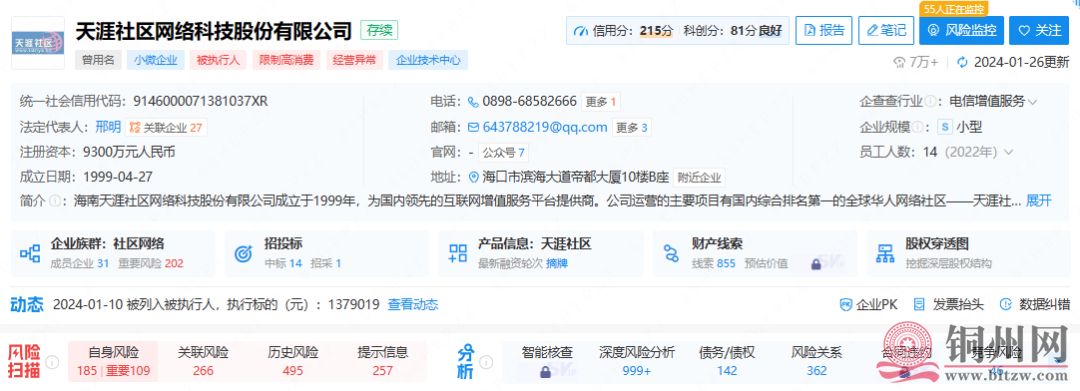Open 债务/债权 142 item
Screen dimensions: 1080x391
(x=727, y=361)
